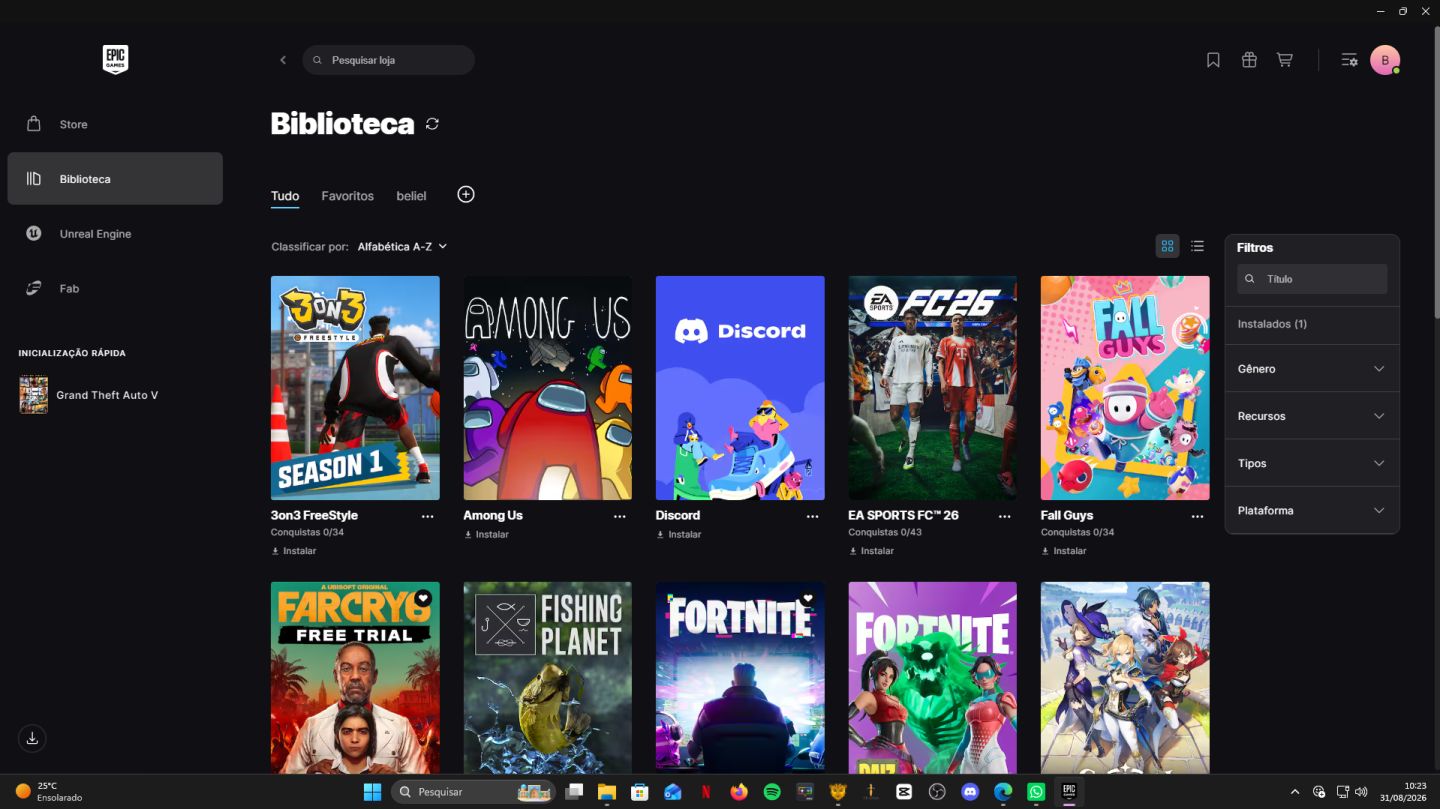Expand the Tipos filter
This screenshot has width=1440, height=809.
point(1312,463)
